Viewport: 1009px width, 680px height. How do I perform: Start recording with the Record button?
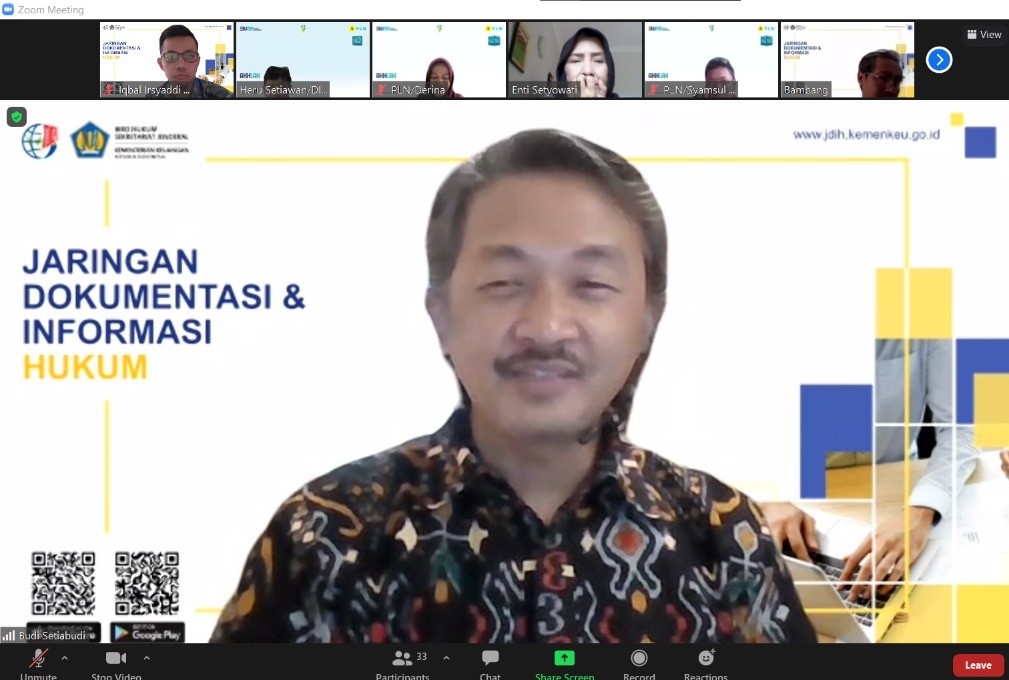[639, 664]
